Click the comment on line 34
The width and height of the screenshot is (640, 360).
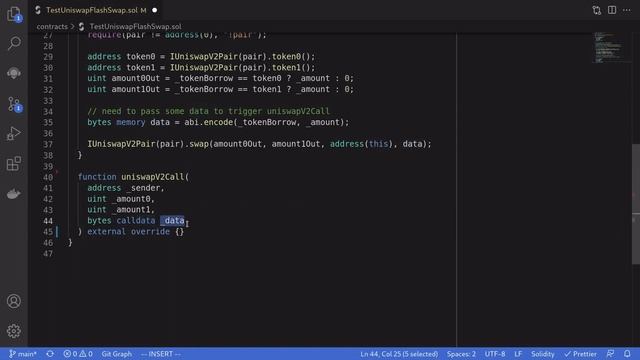(x=208, y=111)
